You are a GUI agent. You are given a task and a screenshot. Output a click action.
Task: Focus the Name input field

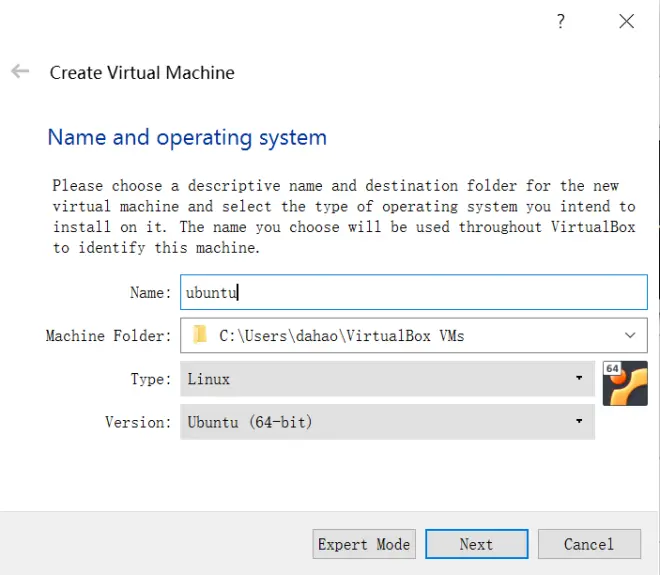414,292
